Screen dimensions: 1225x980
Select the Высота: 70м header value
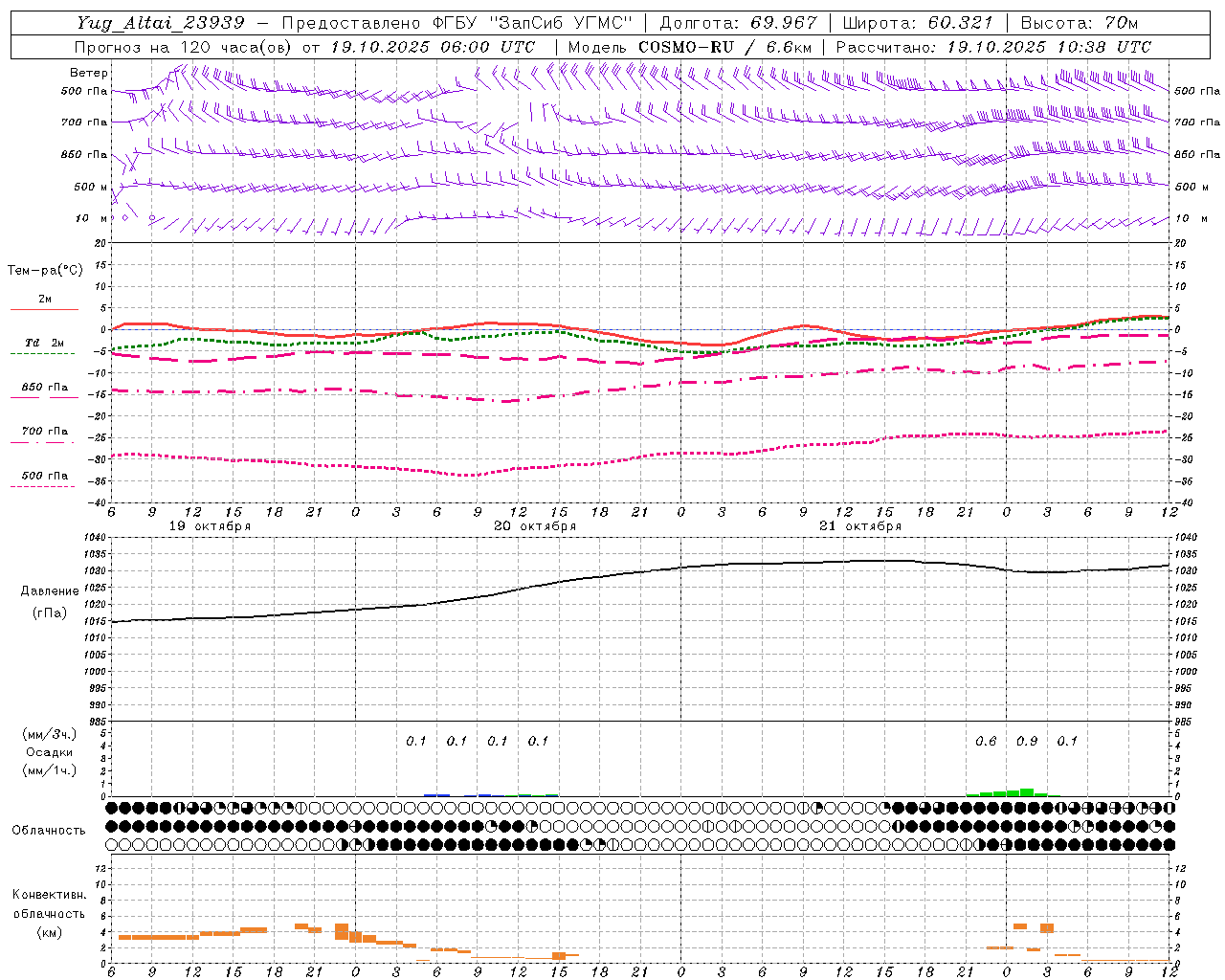(1080, 23)
